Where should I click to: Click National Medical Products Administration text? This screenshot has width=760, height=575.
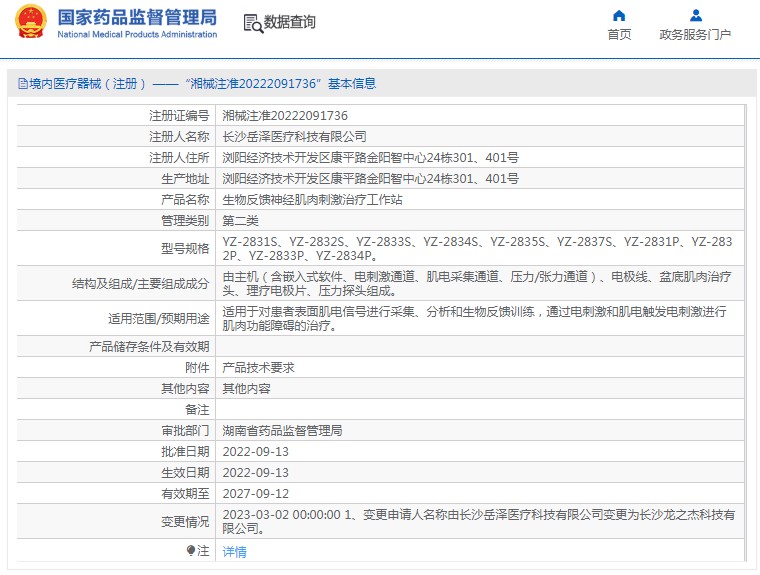137,34
